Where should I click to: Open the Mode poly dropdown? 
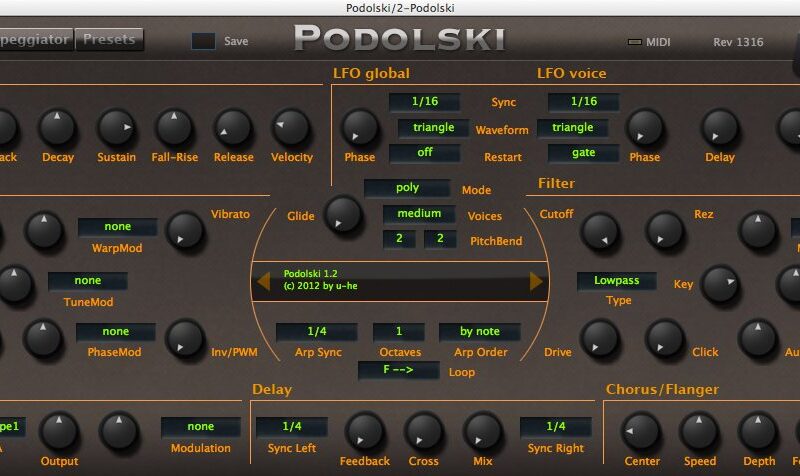(407, 188)
